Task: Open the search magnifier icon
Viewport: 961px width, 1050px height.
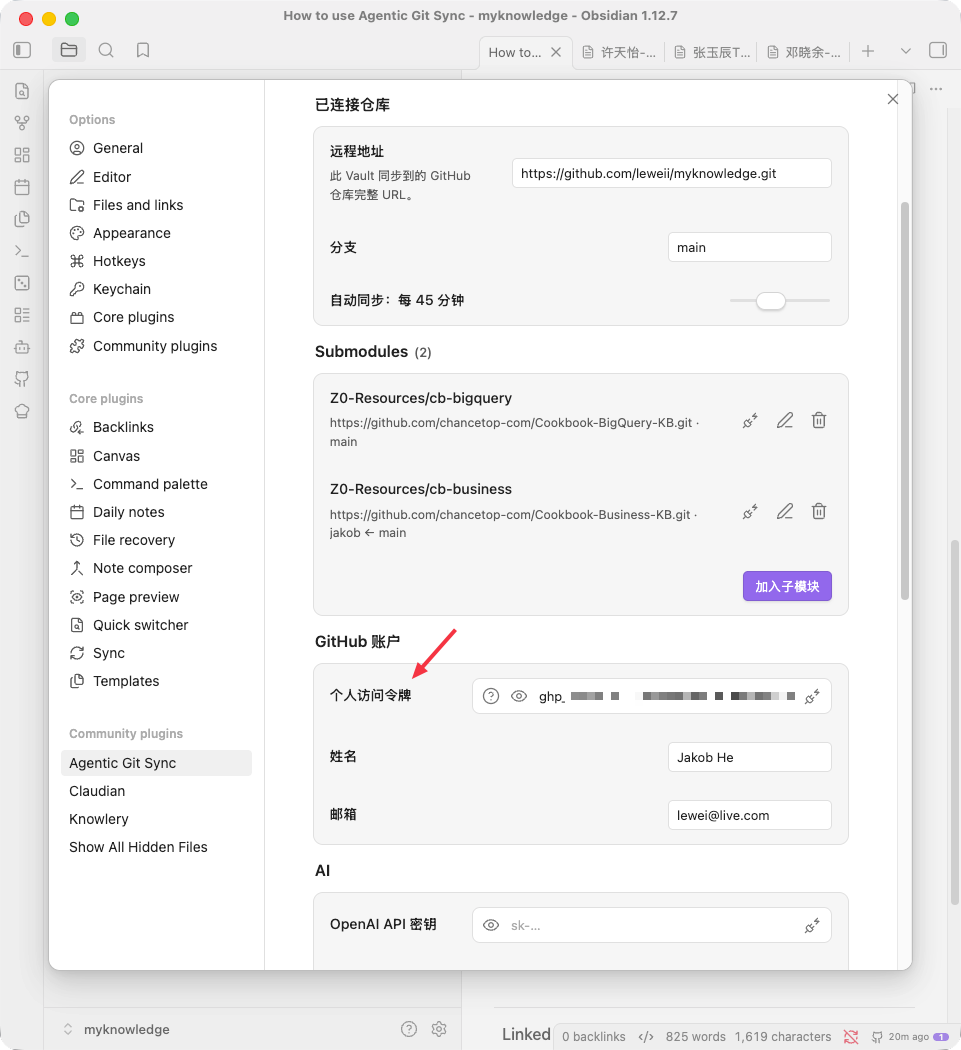Action: coord(106,50)
